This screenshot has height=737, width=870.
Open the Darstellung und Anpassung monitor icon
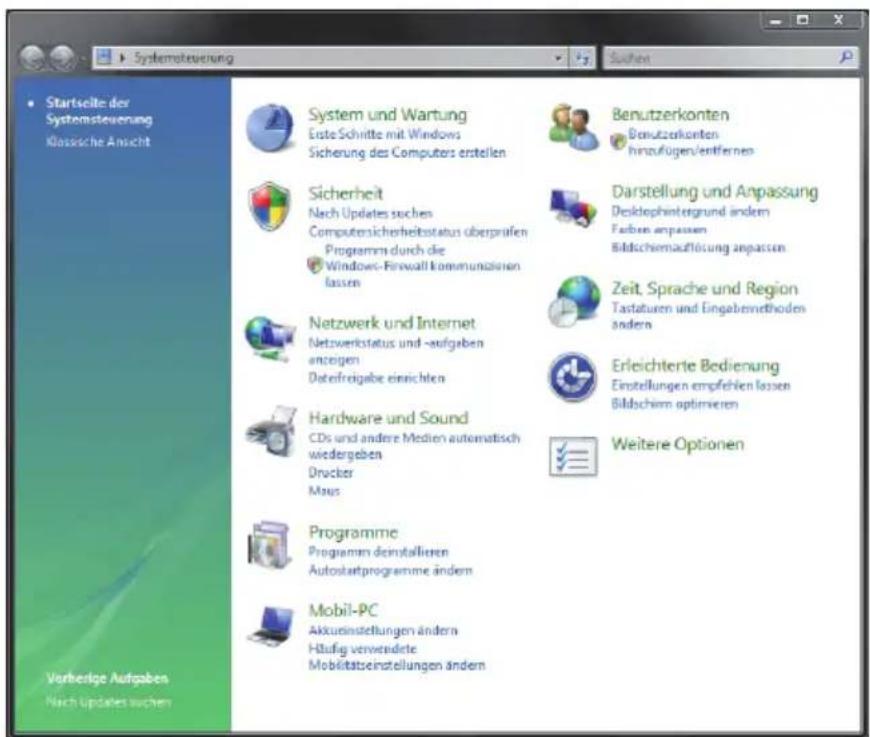[x=573, y=208]
